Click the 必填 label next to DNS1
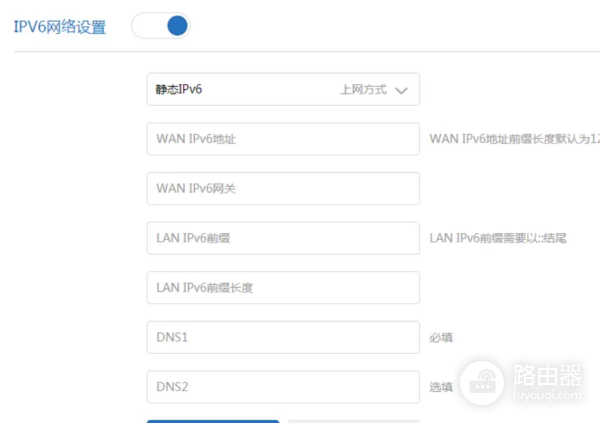This screenshot has height=423, width=600. click(441, 338)
